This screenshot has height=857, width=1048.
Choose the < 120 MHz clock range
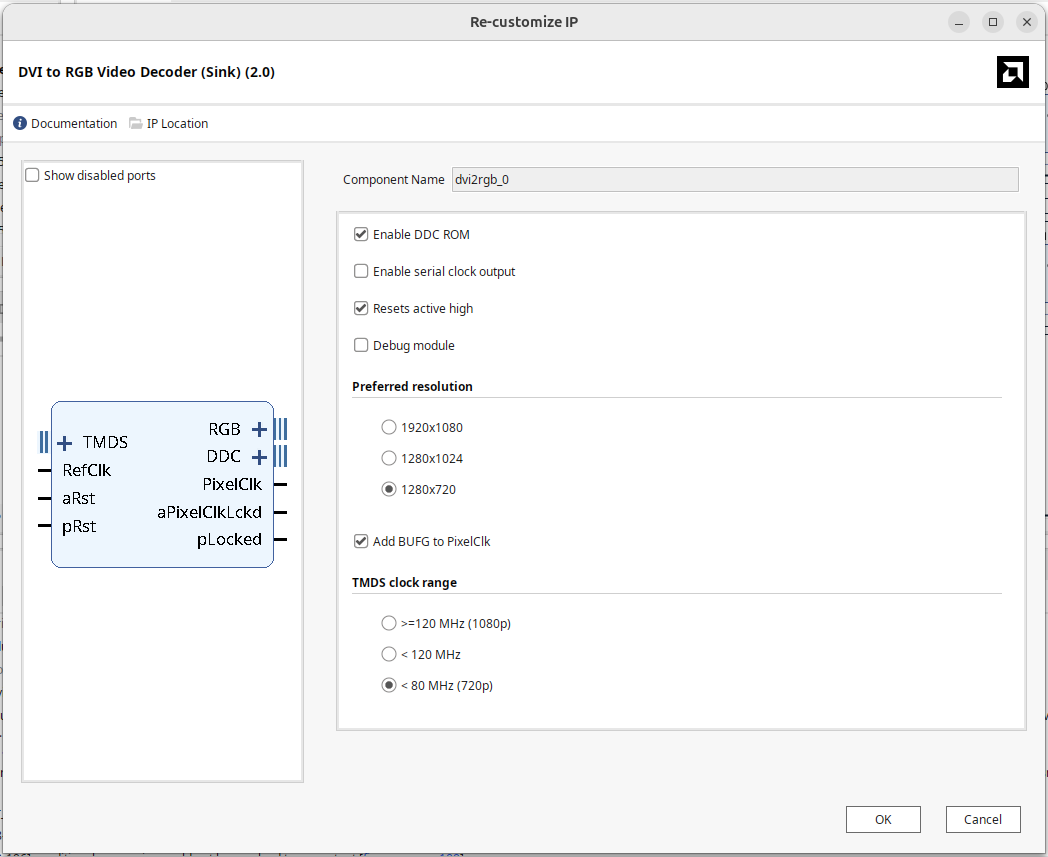389,655
